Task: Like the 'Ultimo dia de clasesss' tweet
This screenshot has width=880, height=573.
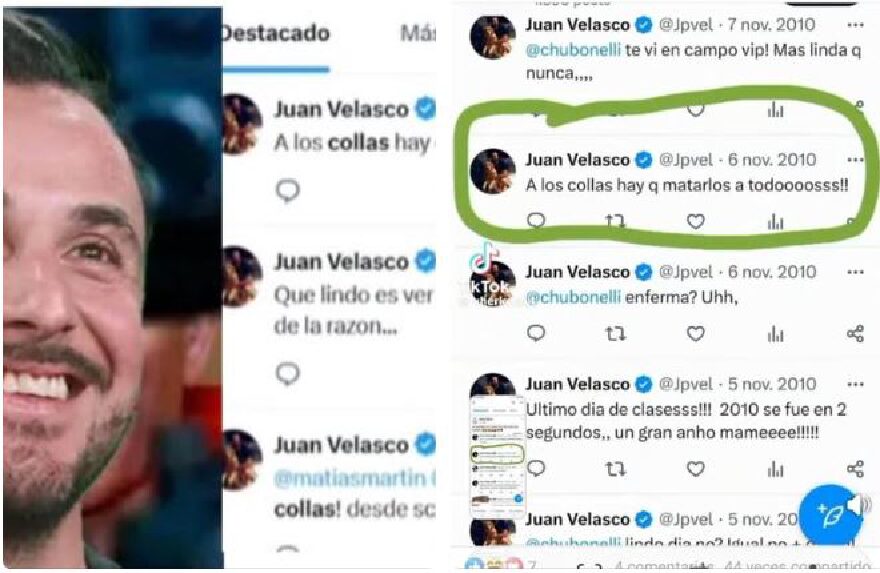Action: [695, 469]
